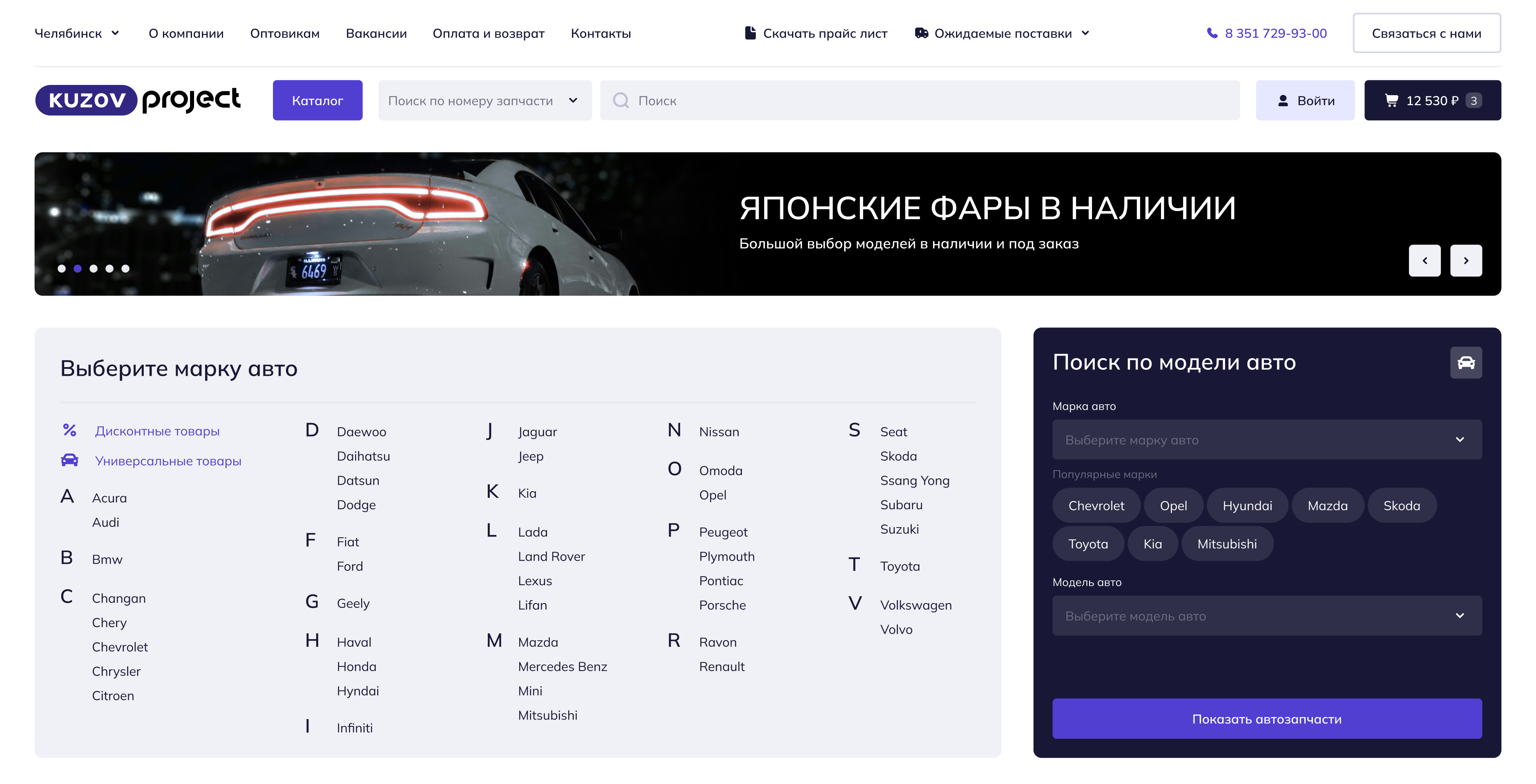The image size is (1536, 784).
Task: Open О компании menu item
Action: click(186, 33)
